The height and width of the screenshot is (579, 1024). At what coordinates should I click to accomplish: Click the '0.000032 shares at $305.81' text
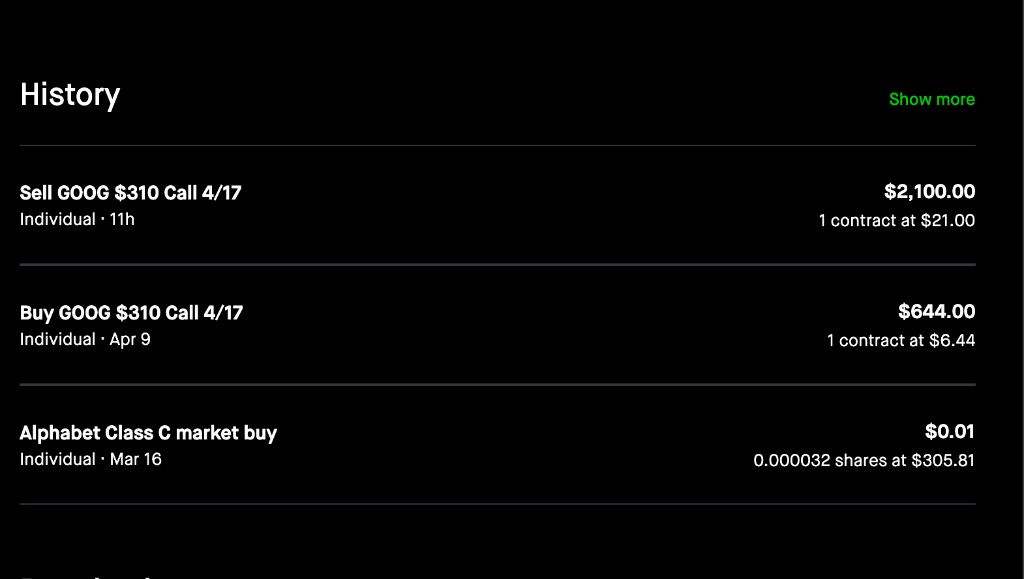click(x=864, y=460)
